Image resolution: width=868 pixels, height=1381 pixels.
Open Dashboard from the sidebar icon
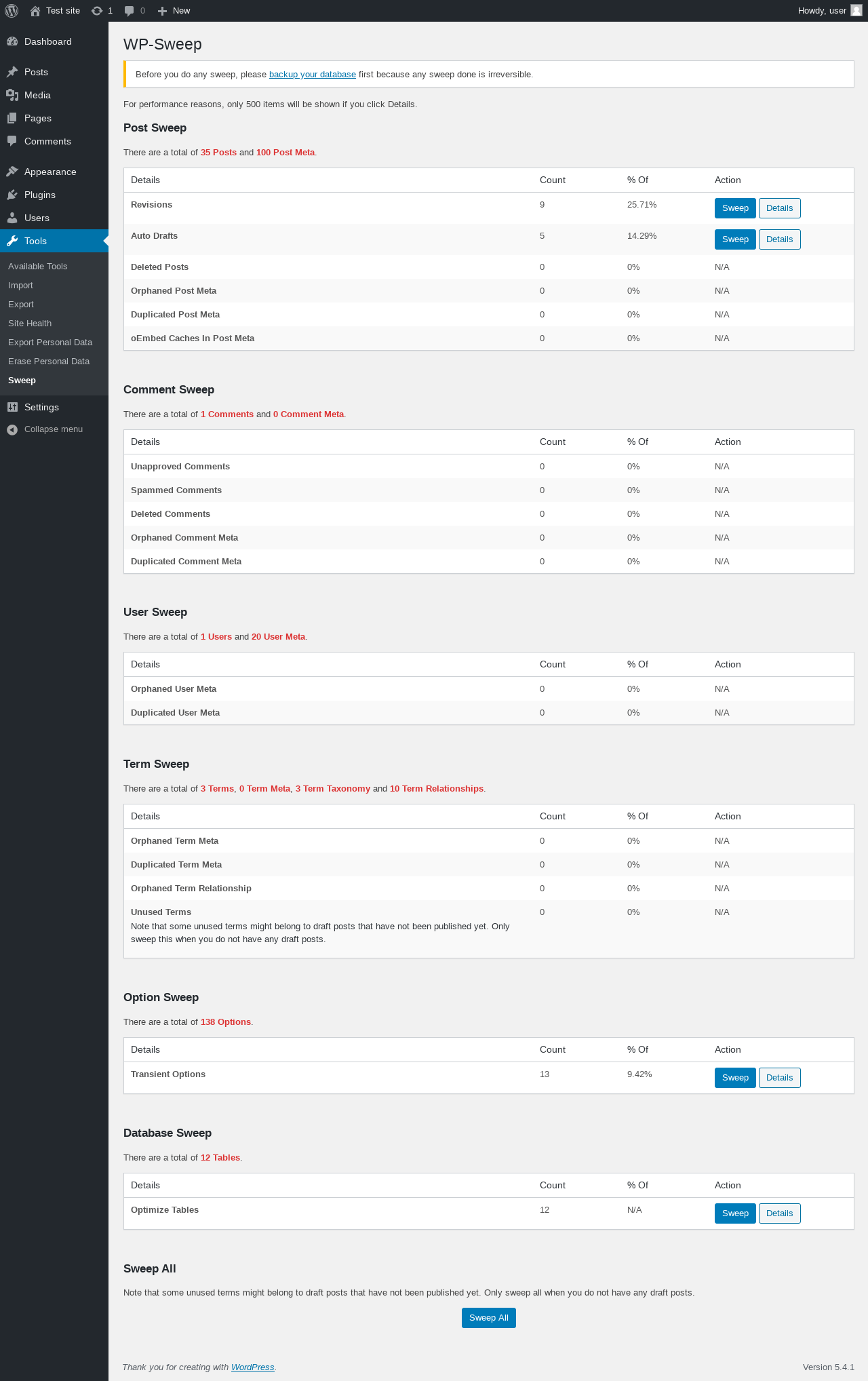(12, 41)
